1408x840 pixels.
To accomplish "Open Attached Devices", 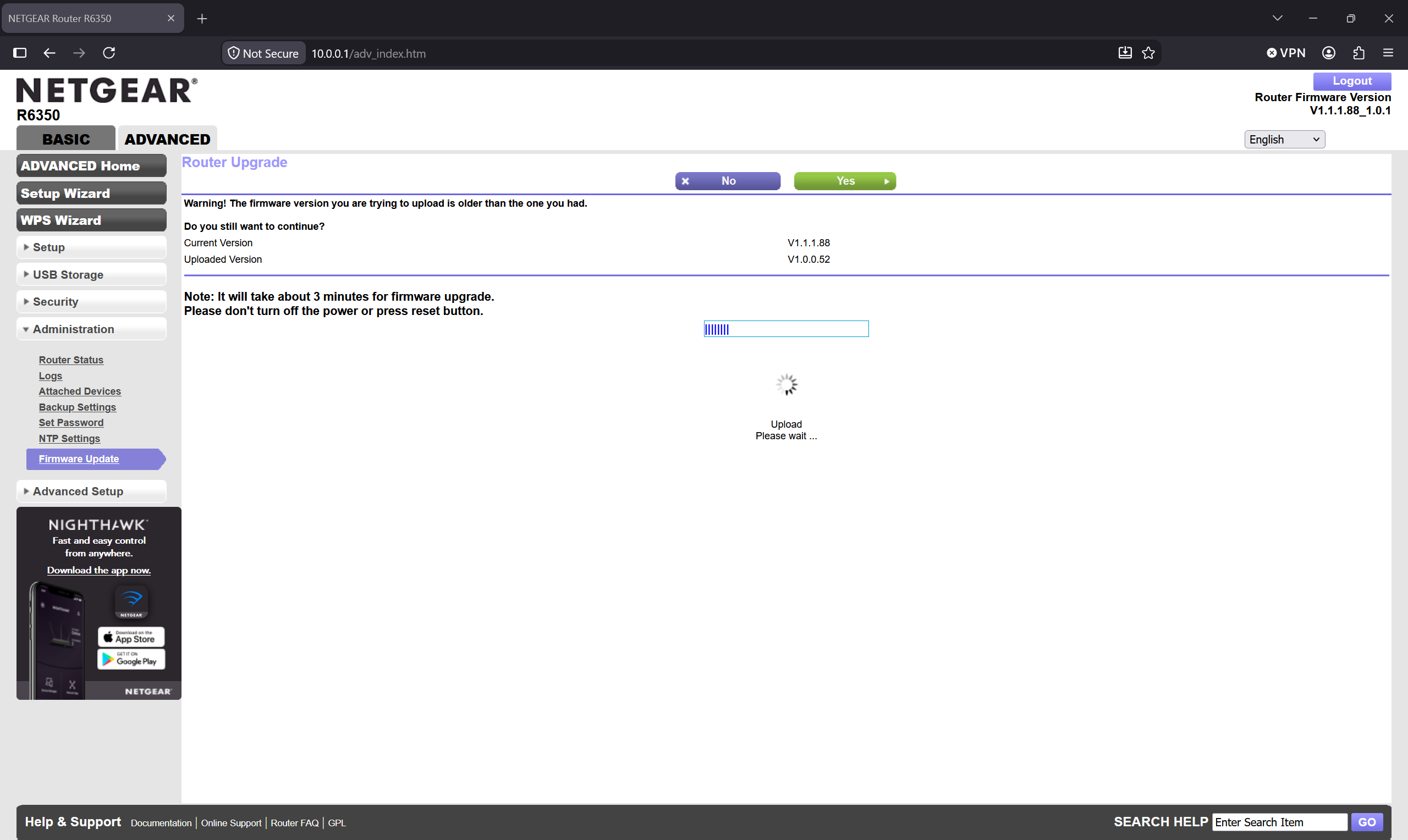I will pos(80,391).
